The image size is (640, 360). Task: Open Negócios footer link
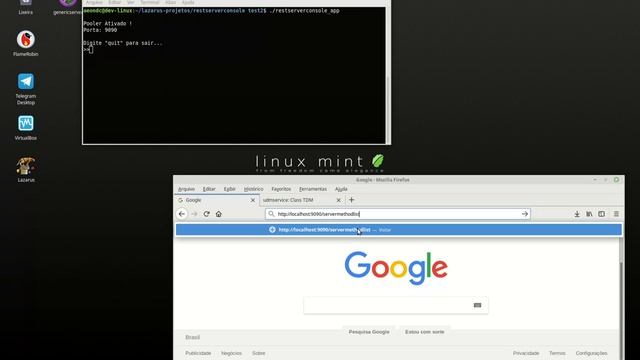point(231,353)
